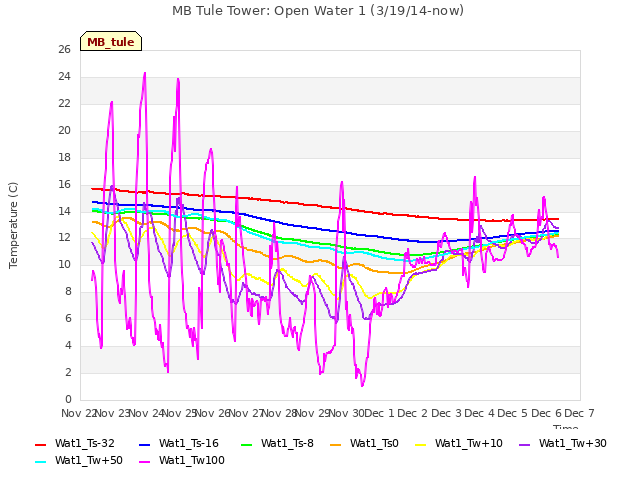
Task: Select the Wat1_Tw100 legend label
Action: point(192,461)
